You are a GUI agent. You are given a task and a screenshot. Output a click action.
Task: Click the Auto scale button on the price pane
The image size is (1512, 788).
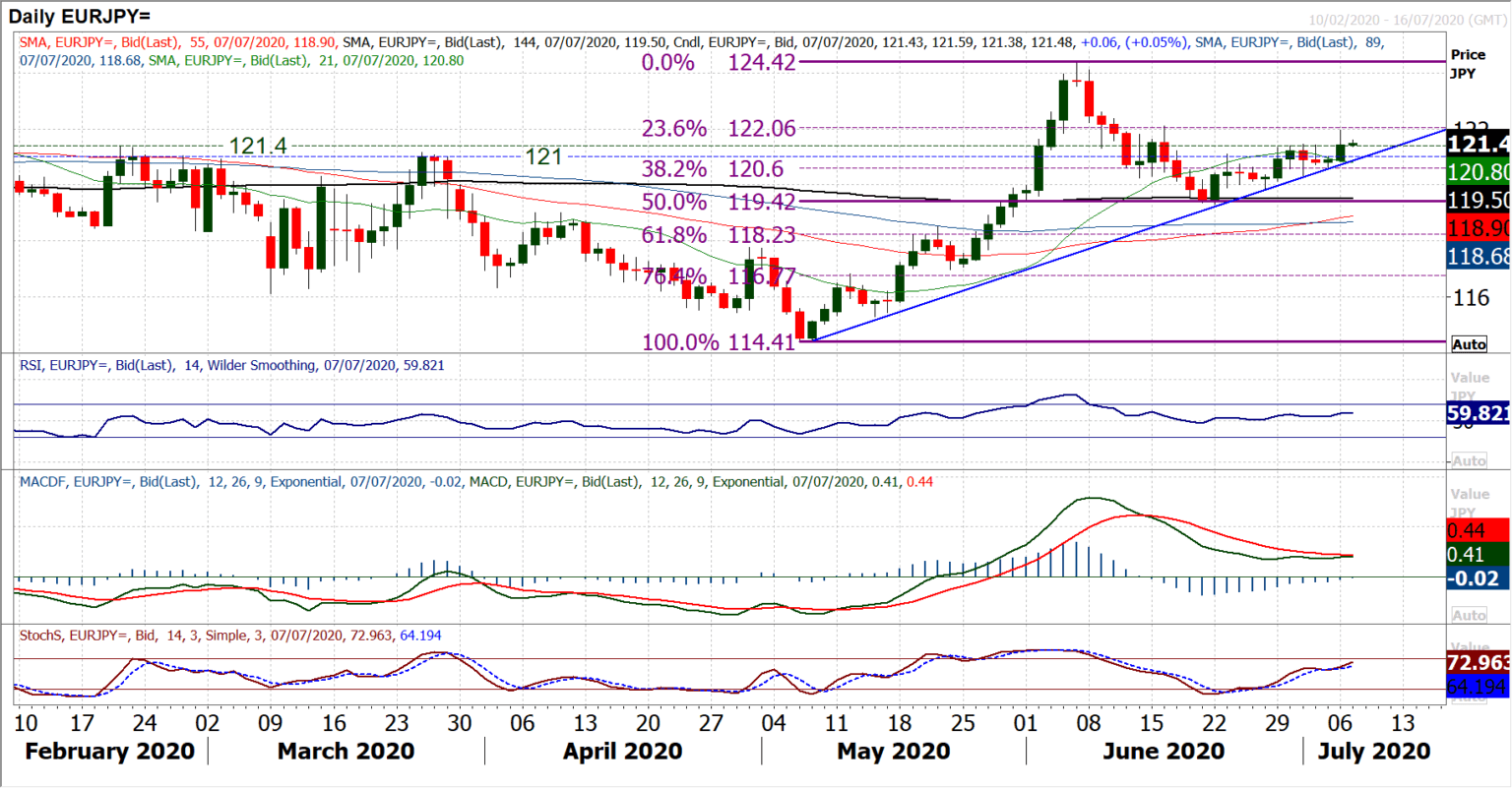1469,344
